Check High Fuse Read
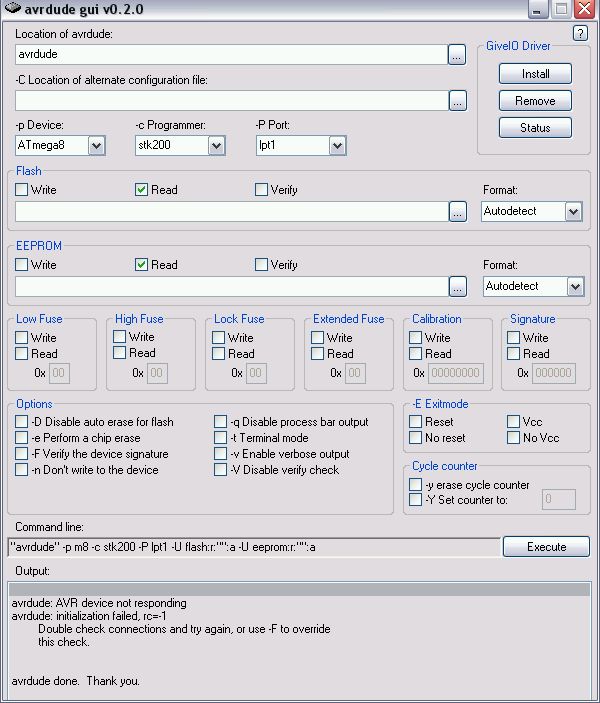 click(x=119, y=352)
